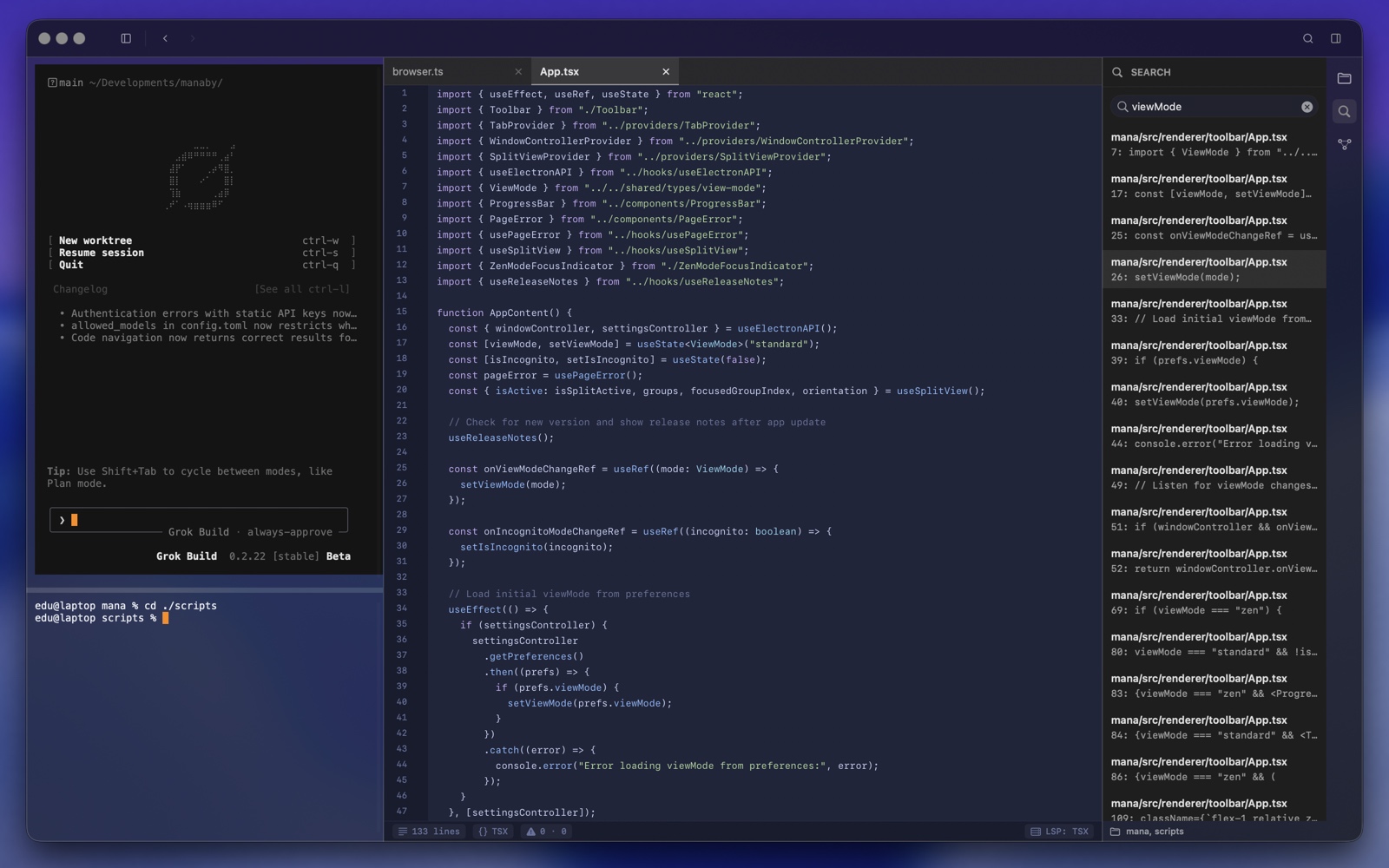Select the App.tsx tab
This screenshot has height=868, width=1389.
click(x=605, y=72)
